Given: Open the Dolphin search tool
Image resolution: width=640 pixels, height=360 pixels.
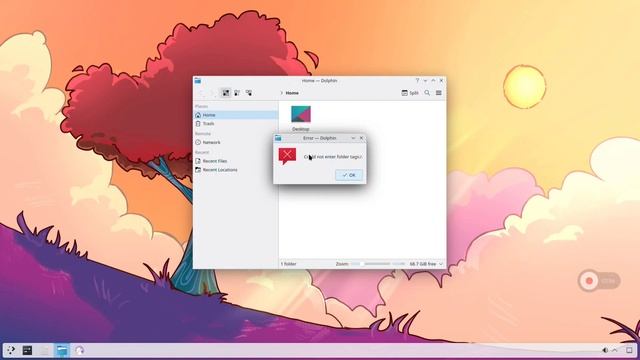Looking at the screenshot, I should click(x=427, y=93).
